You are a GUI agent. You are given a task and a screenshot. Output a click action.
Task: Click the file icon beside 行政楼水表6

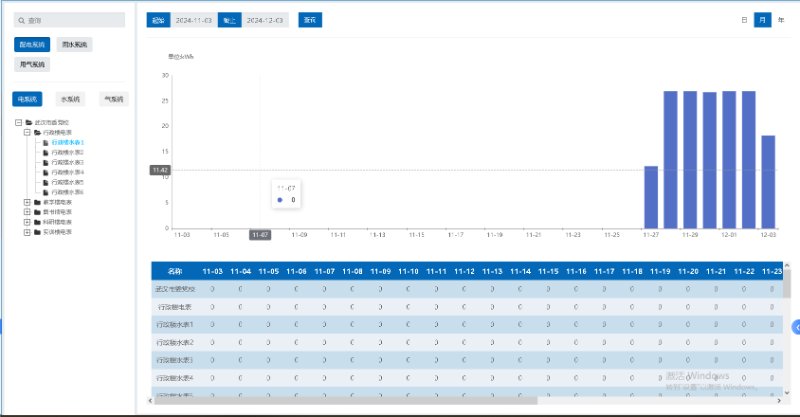pyautogui.click(x=46, y=192)
